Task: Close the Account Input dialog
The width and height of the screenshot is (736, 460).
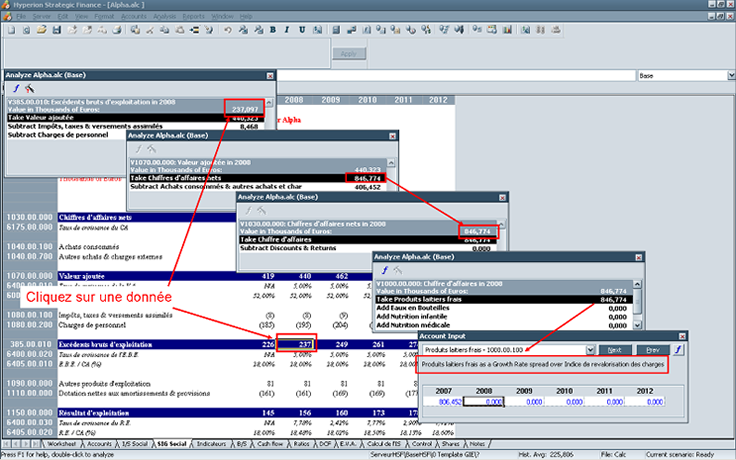Action: coord(682,336)
